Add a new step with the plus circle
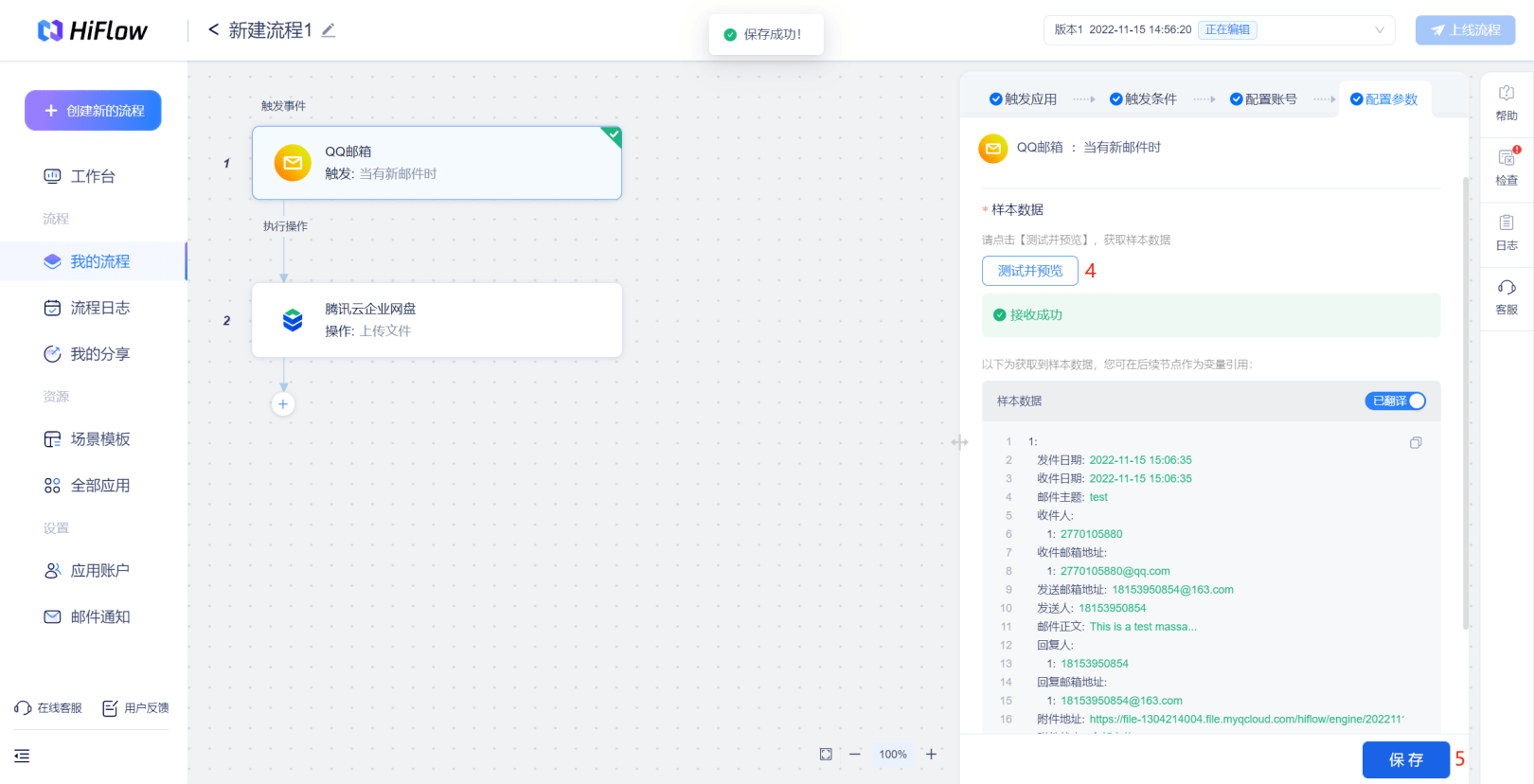 point(283,404)
